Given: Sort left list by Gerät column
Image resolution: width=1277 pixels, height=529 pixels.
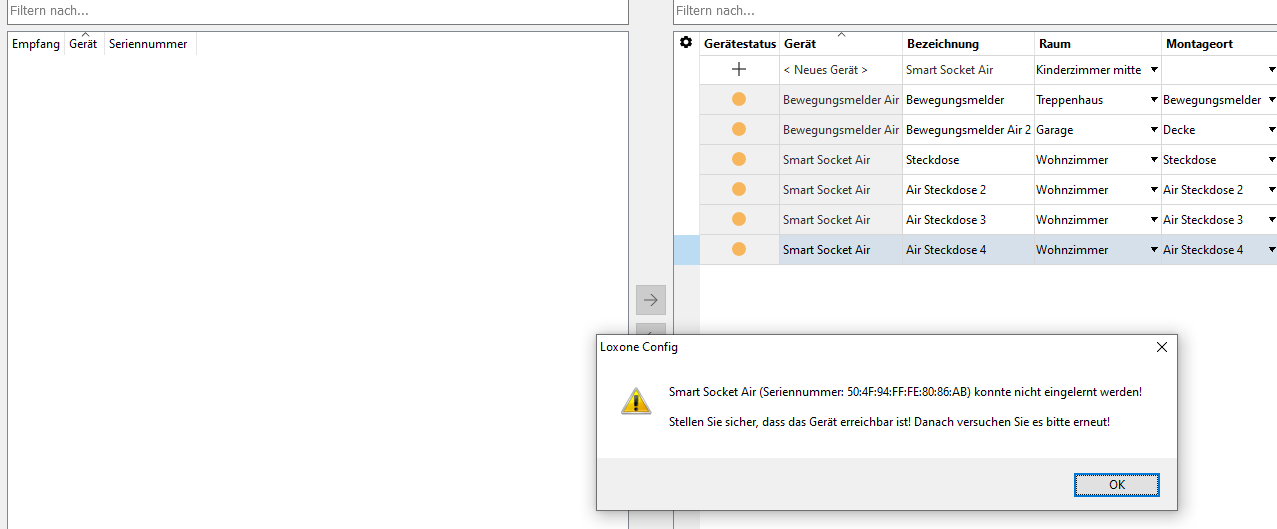Looking at the screenshot, I should pyautogui.click(x=84, y=44).
